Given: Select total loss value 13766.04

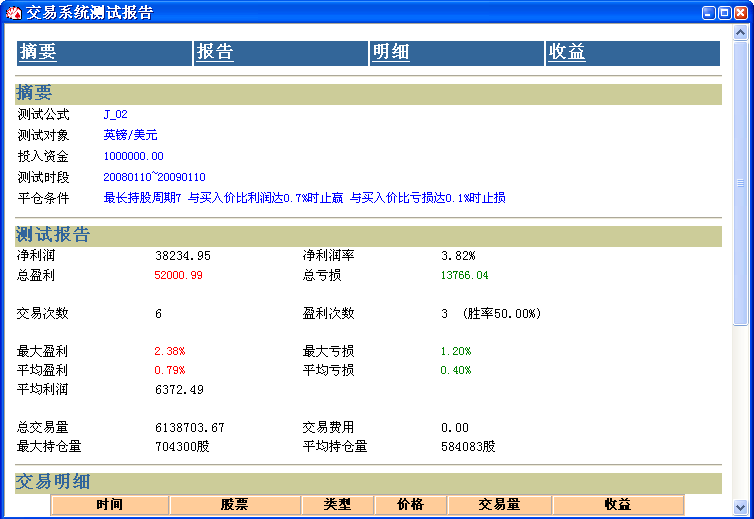Looking at the screenshot, I should [x=465, y=275].
